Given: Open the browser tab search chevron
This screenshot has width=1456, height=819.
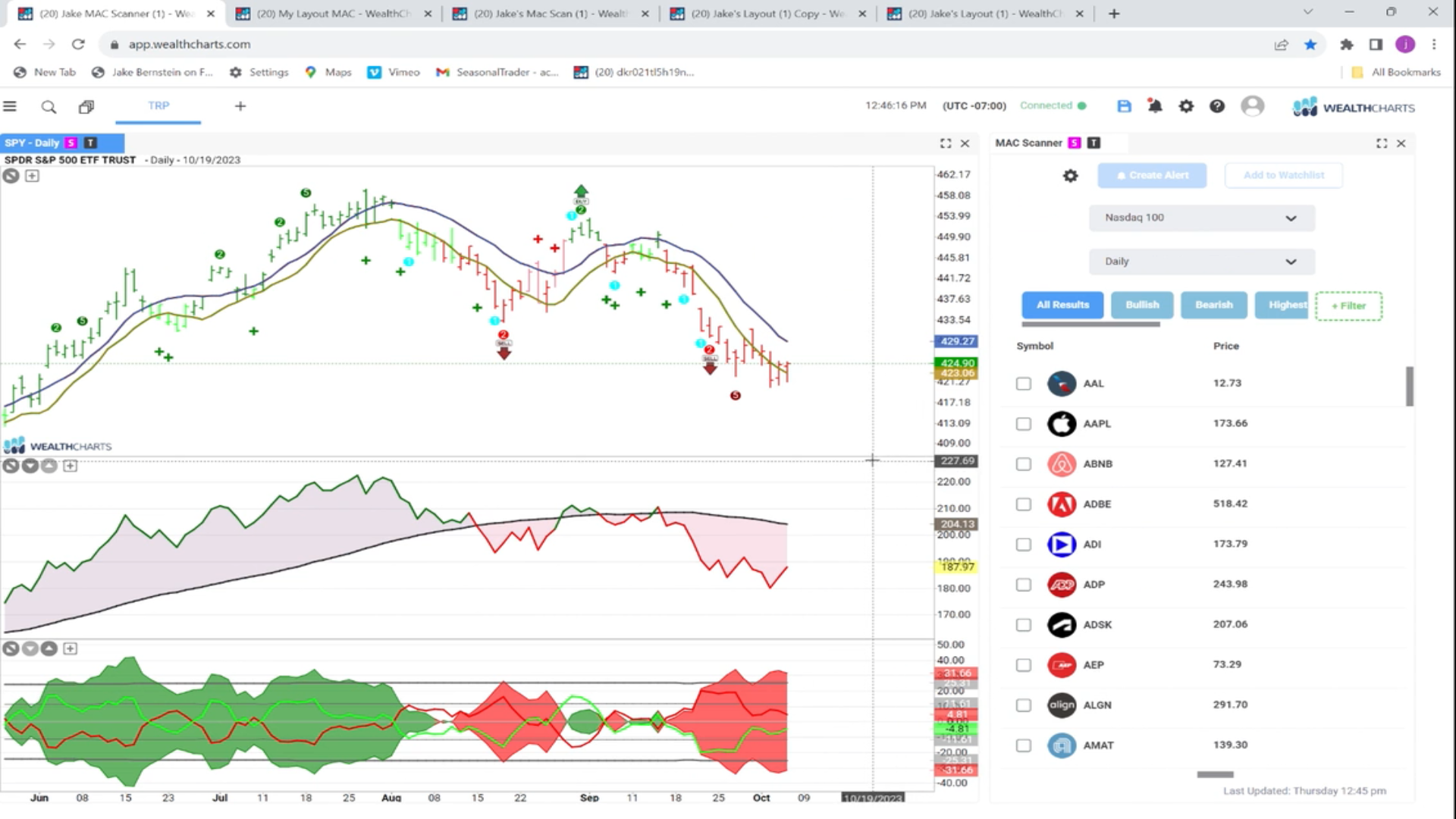Looking at the screenshot, I should [x=1307, y=13].
